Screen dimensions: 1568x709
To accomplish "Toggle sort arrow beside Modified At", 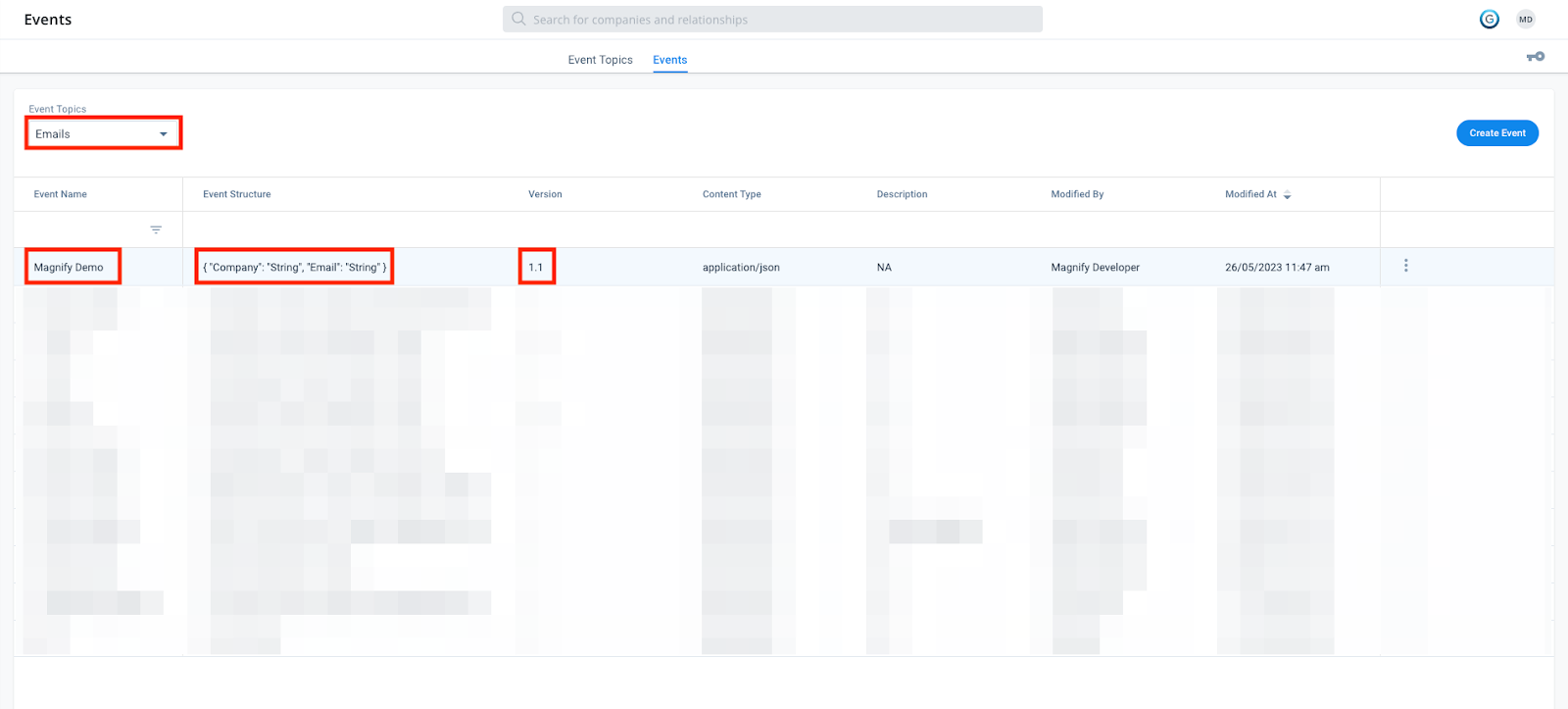I will [x=1287, y=195].
